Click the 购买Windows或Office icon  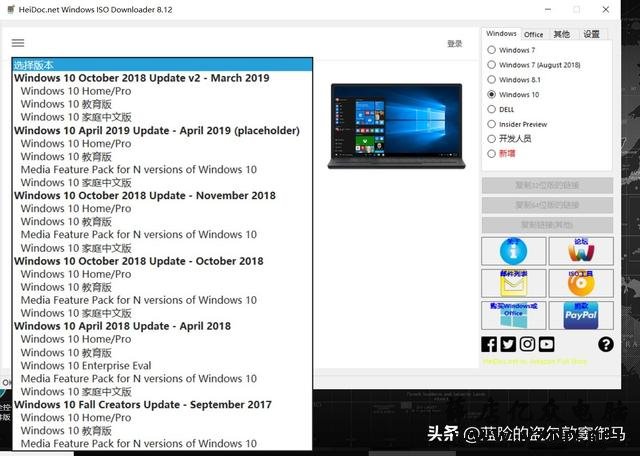point(513,315)
